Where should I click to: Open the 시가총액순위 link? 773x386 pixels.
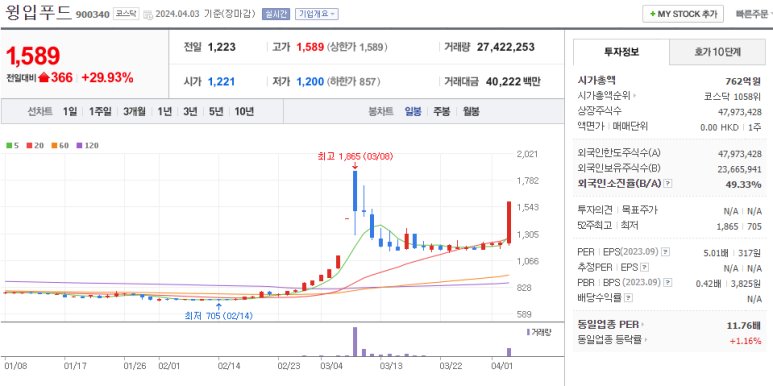(x=607, y=96)
